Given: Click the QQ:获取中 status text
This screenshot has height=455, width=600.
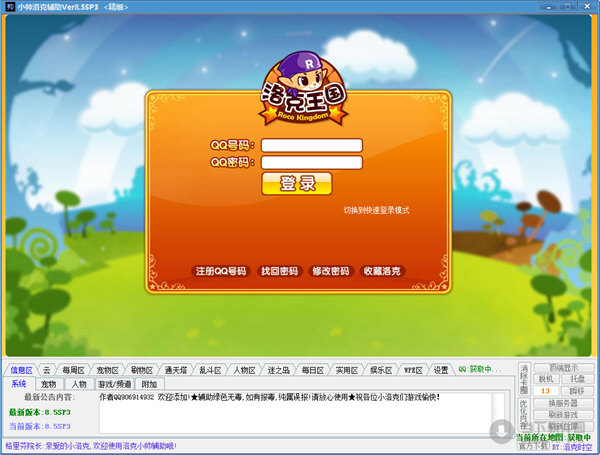Looking at the screenshot, I should 479,369.
